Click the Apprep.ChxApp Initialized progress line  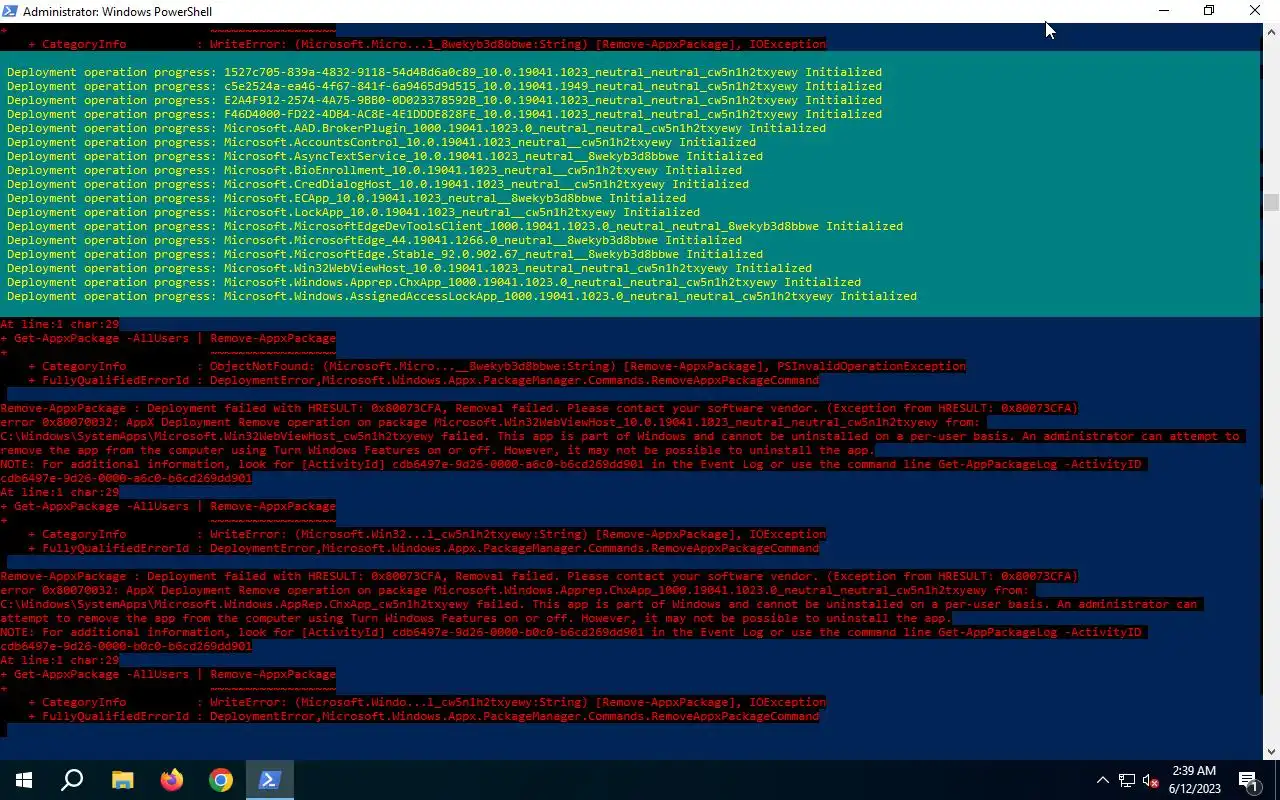[x=434, y=282]
